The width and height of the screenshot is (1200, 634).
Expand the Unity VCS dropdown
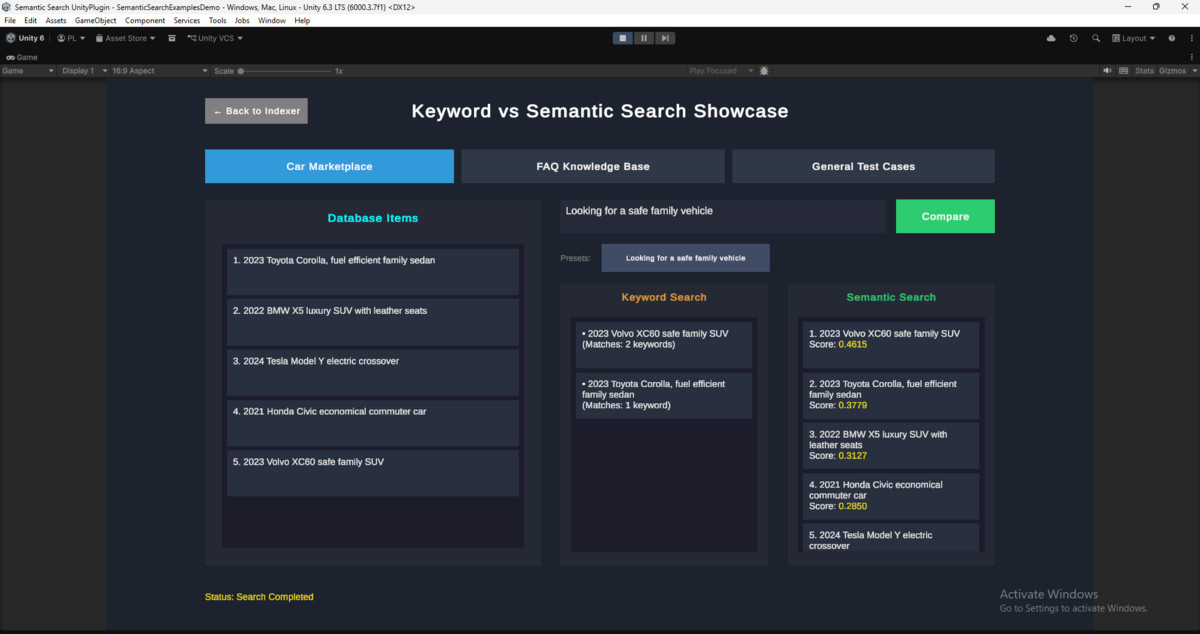215,38
